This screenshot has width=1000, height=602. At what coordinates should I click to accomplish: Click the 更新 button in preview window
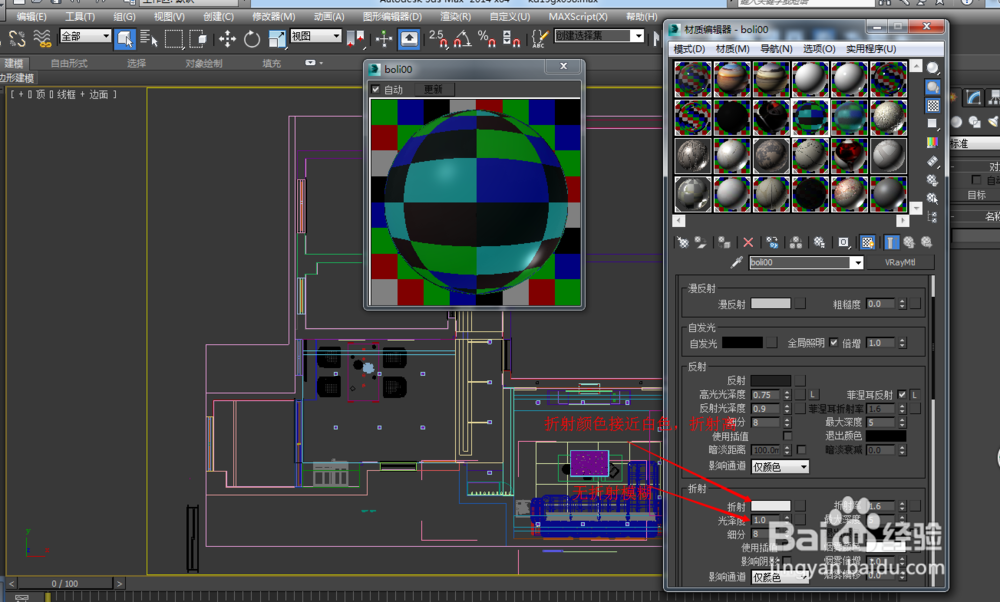(x=433, y=89)
